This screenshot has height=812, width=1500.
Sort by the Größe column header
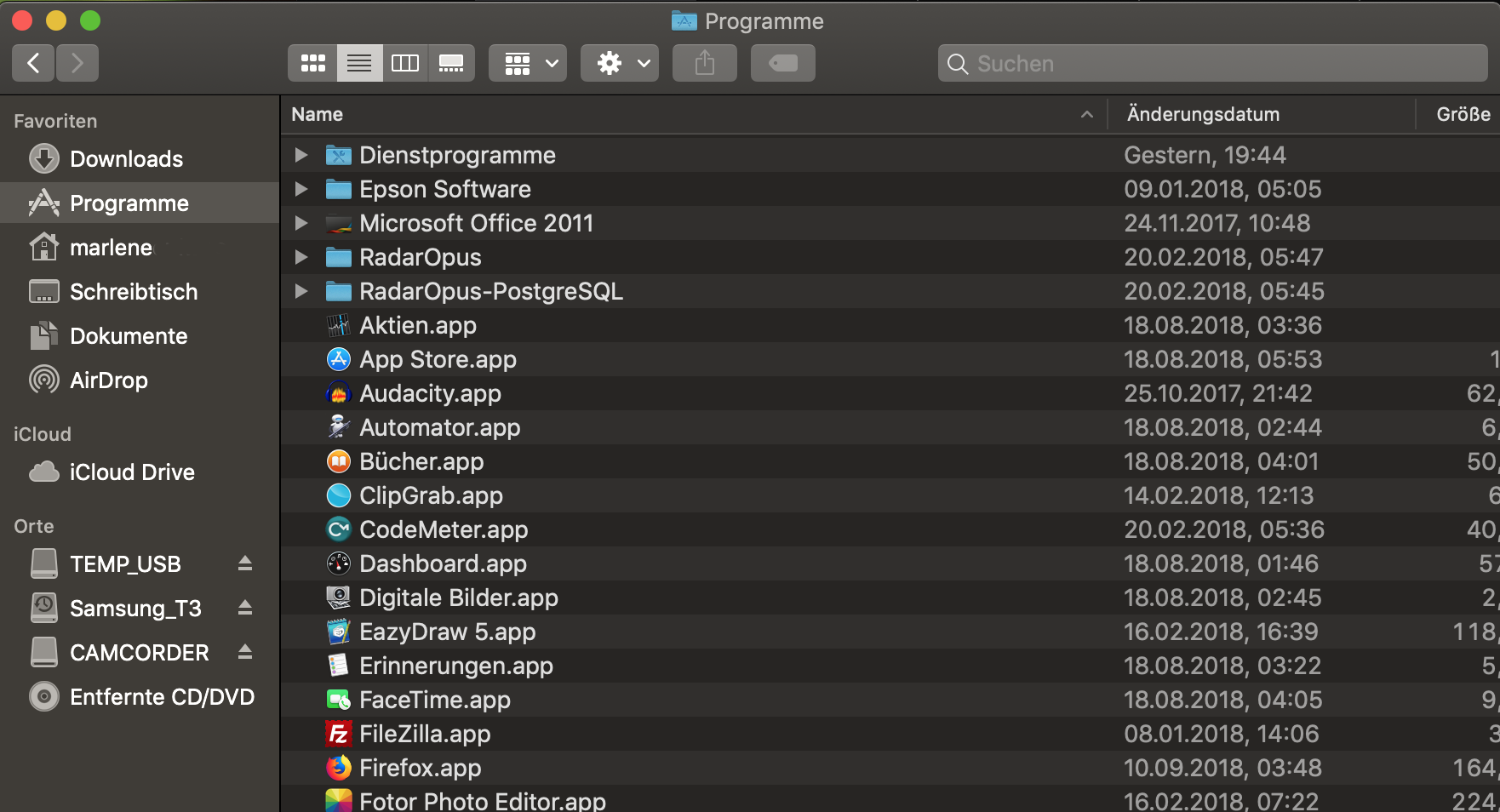pyautogui.click(x=1458, y=114)
